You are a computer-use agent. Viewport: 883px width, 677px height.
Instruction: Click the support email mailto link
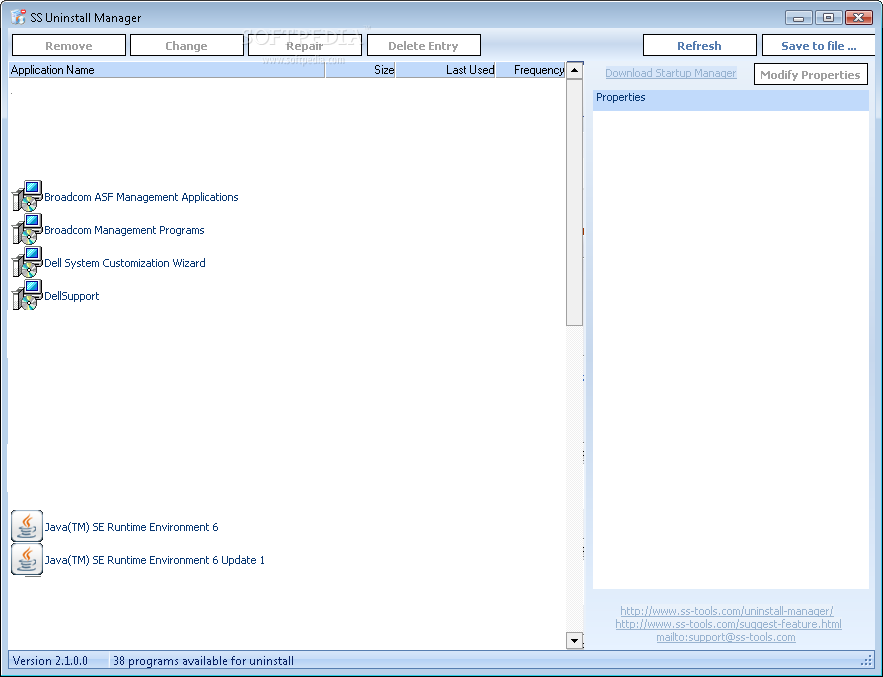pyautogui.click(x=726, y=638)
